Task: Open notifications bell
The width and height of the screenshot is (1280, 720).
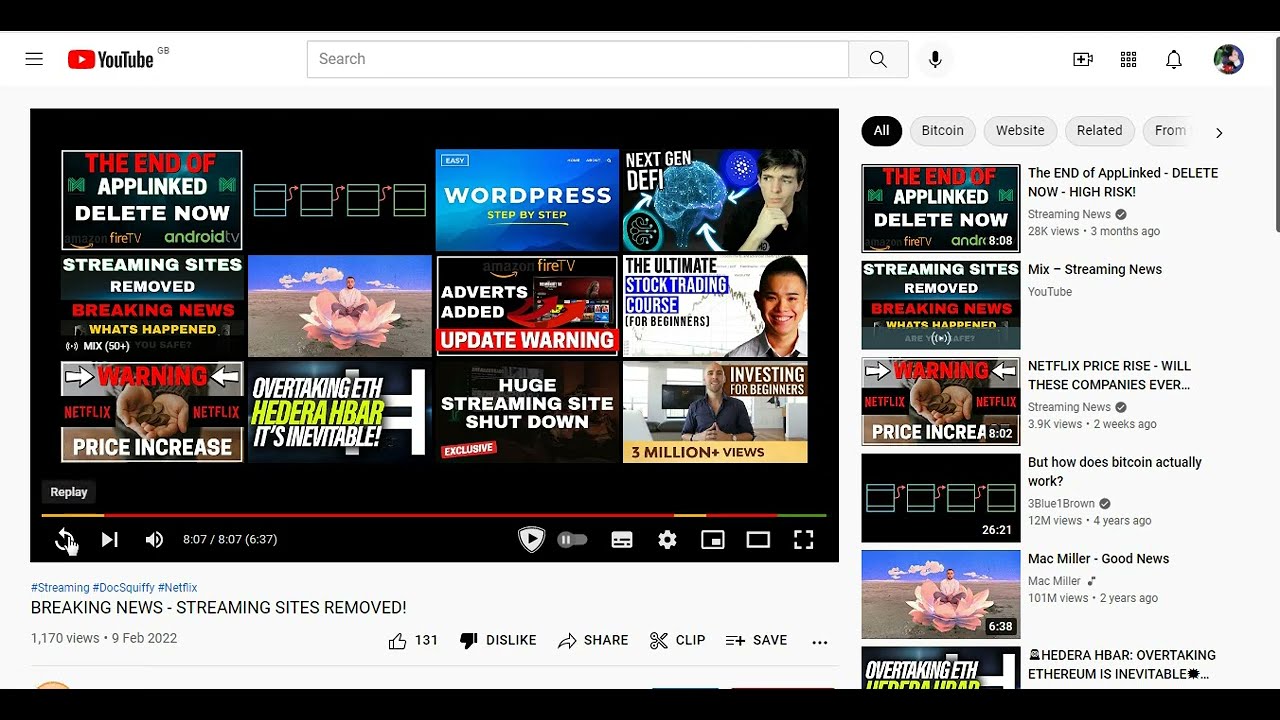Action: pyautogui.click(x=1174, y=59)
